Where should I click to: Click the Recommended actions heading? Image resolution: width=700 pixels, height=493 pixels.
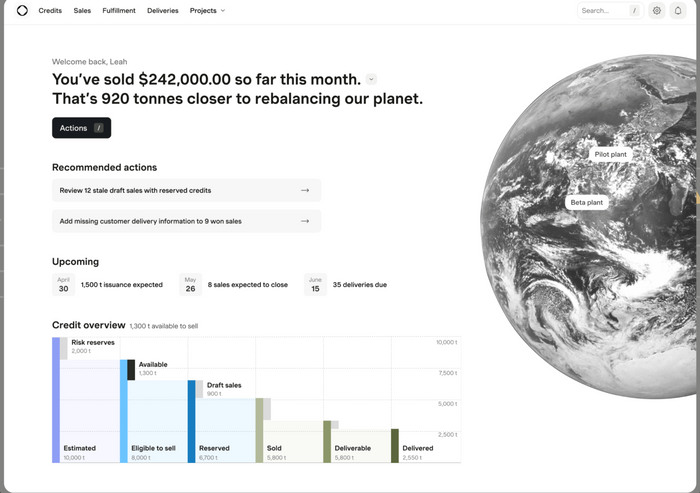104,167
